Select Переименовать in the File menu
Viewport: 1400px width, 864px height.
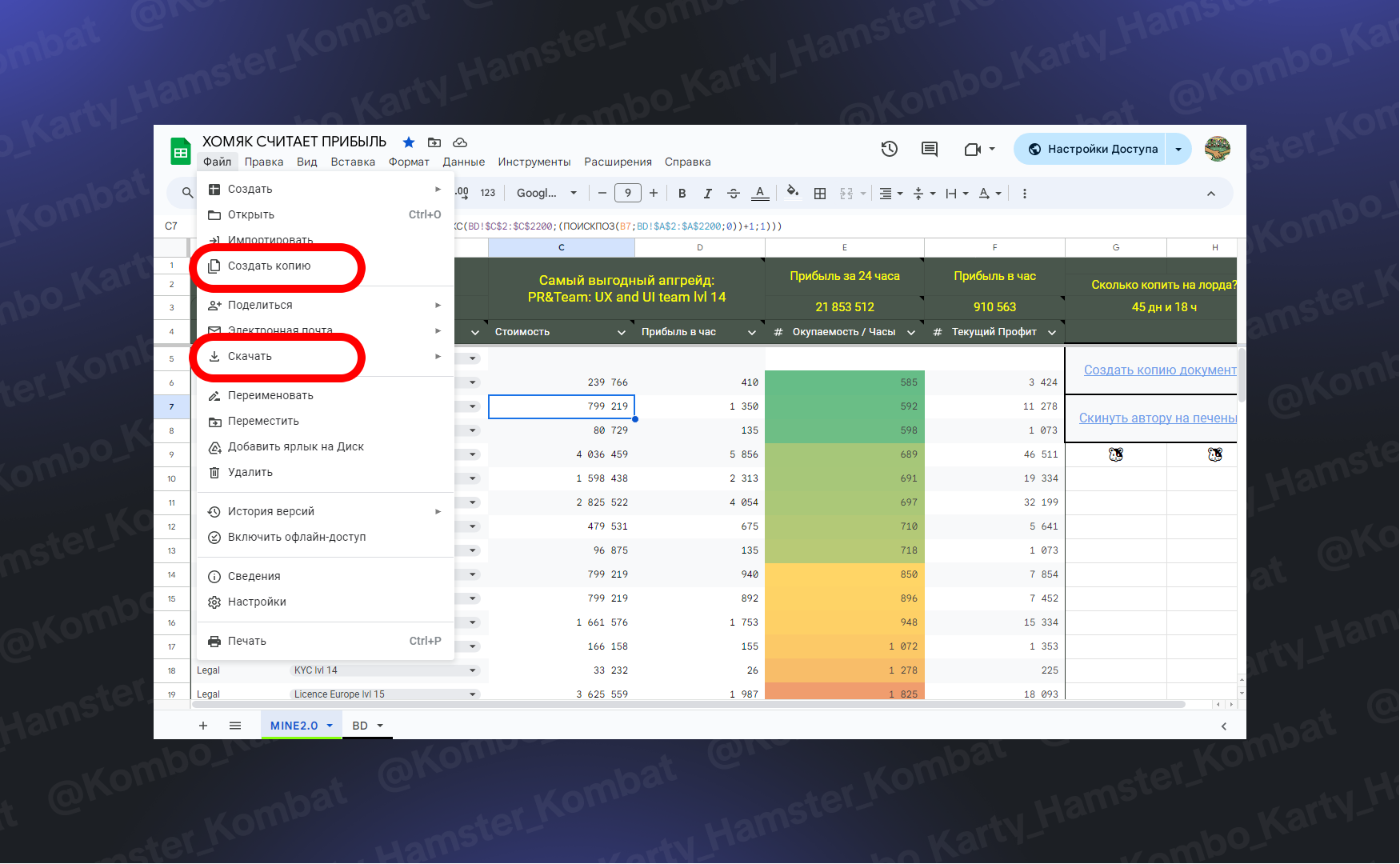(326, 395)
